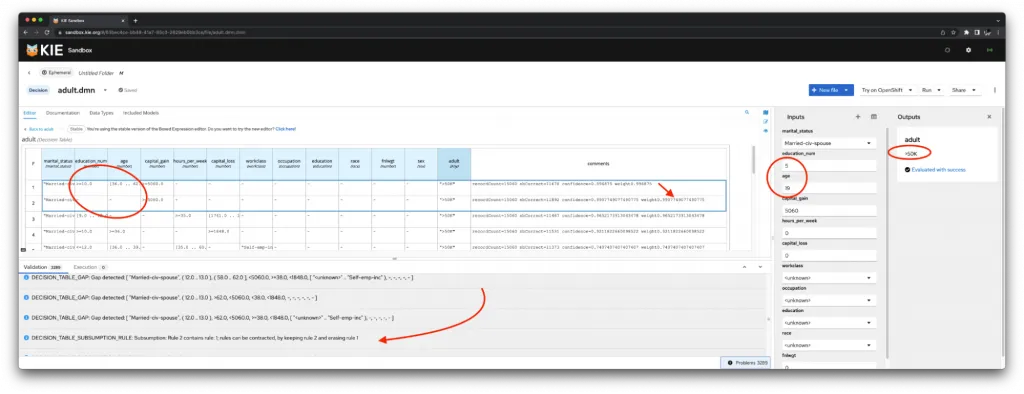
Task: Click the circular icon left of the settings gear
Action: click(947, 50)
